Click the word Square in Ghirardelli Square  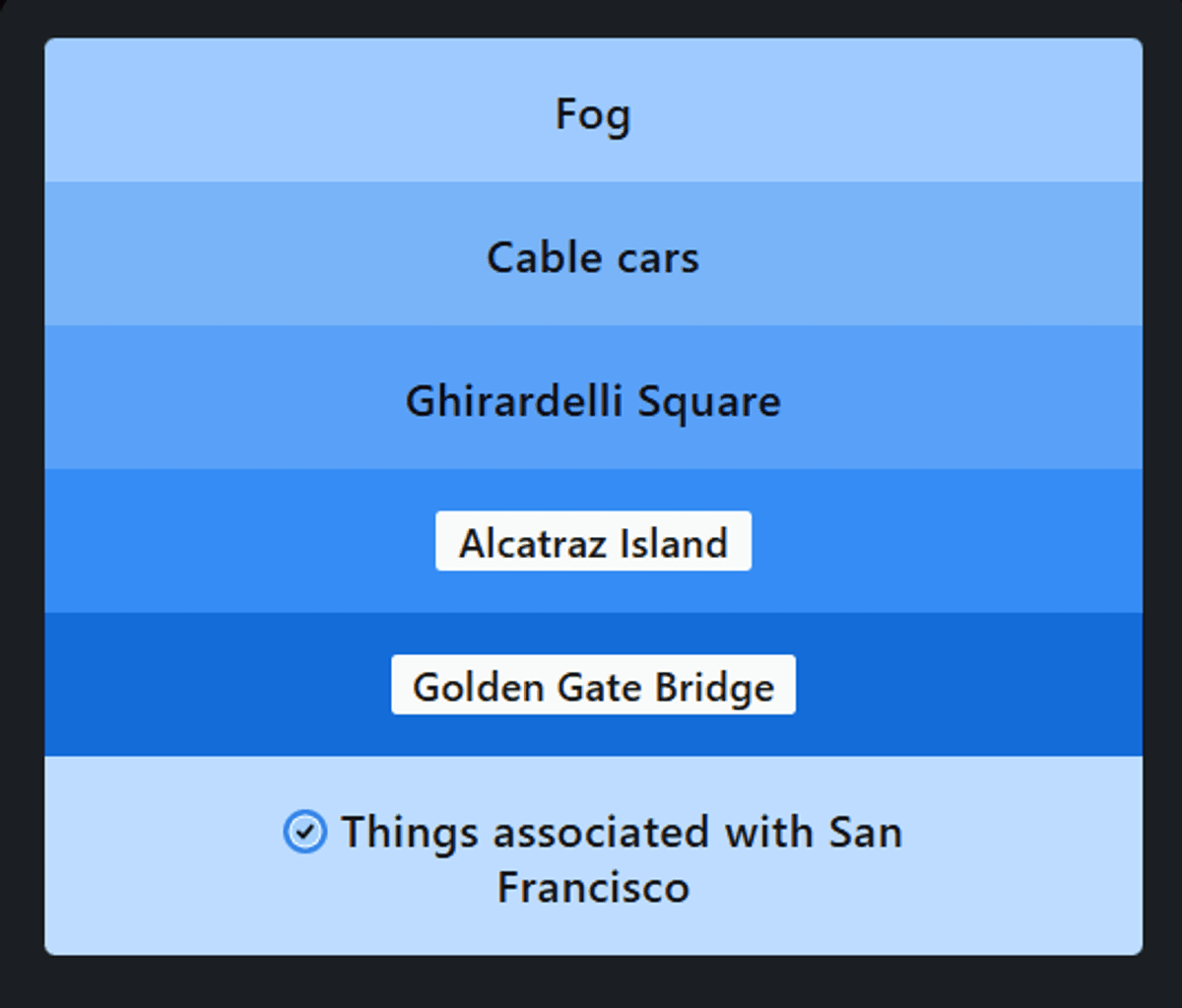709,402
